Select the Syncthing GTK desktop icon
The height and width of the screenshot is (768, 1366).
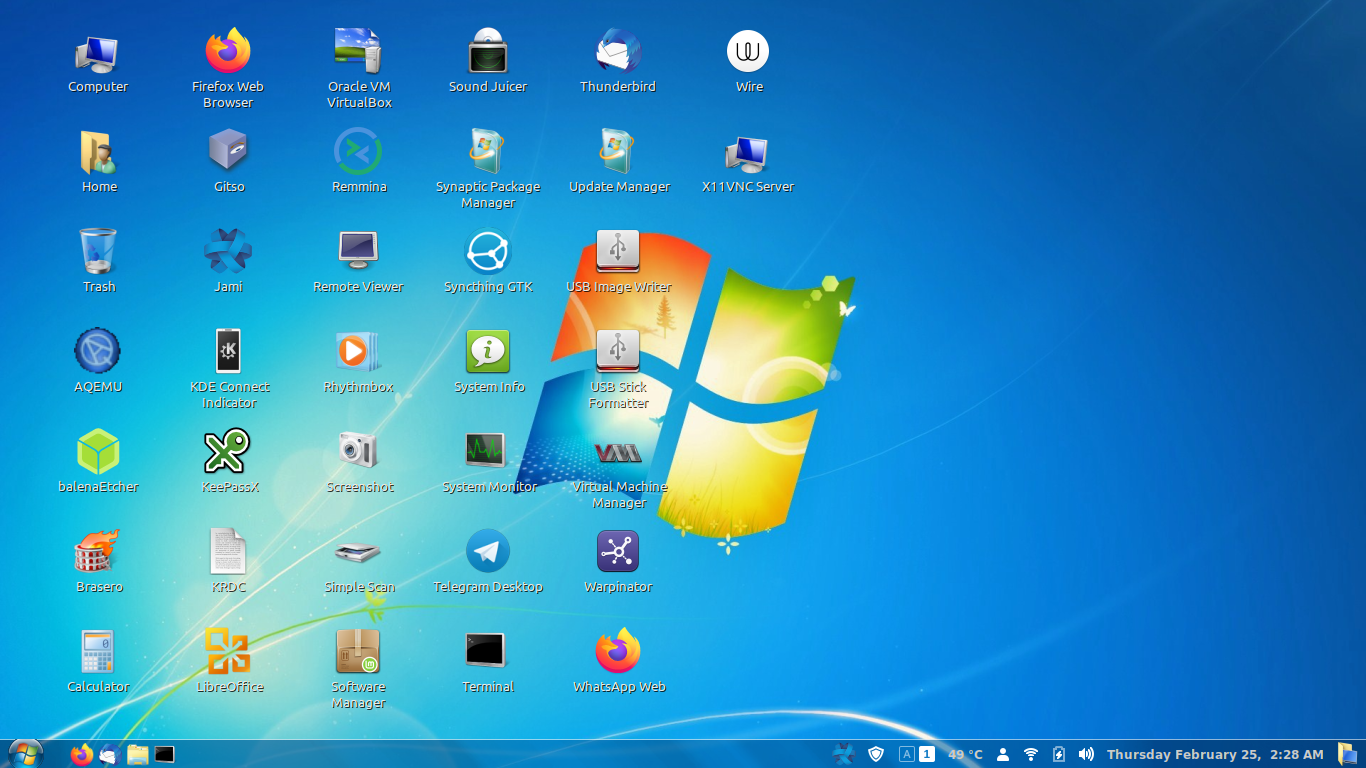tap(488, 252)
